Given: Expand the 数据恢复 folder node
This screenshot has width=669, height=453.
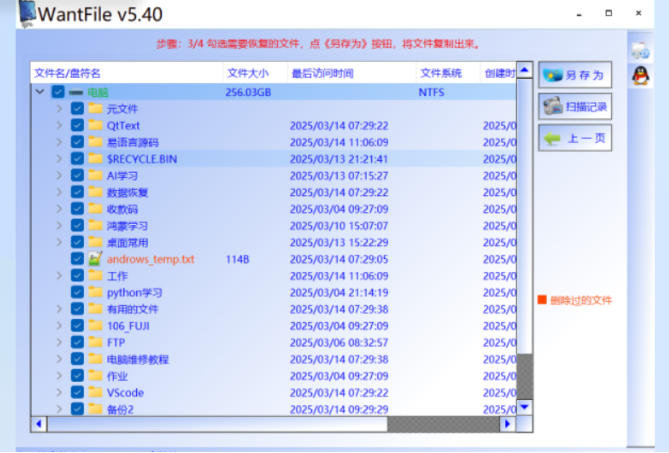Looking at the screenshot, I should pos(59,192).
